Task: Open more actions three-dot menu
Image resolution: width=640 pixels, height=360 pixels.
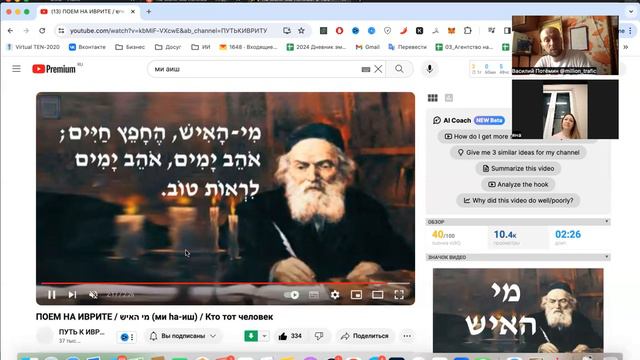Action: coord(407,336)
